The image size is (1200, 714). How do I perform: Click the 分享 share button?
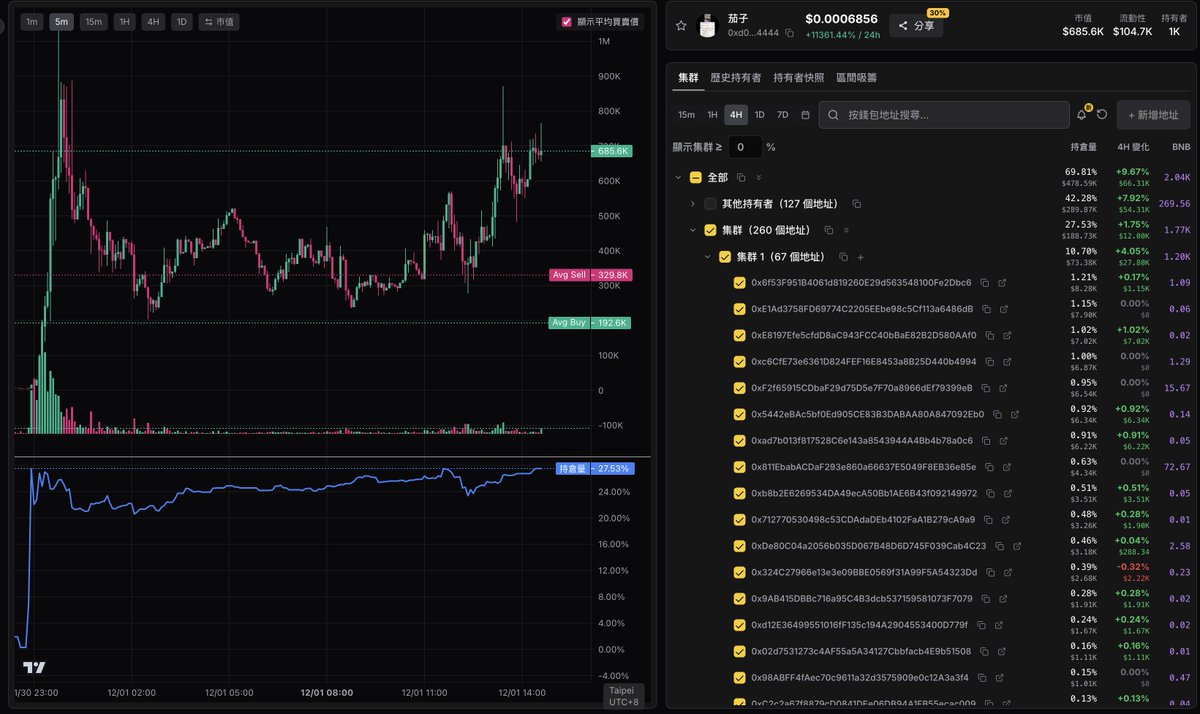pos(916,26)
